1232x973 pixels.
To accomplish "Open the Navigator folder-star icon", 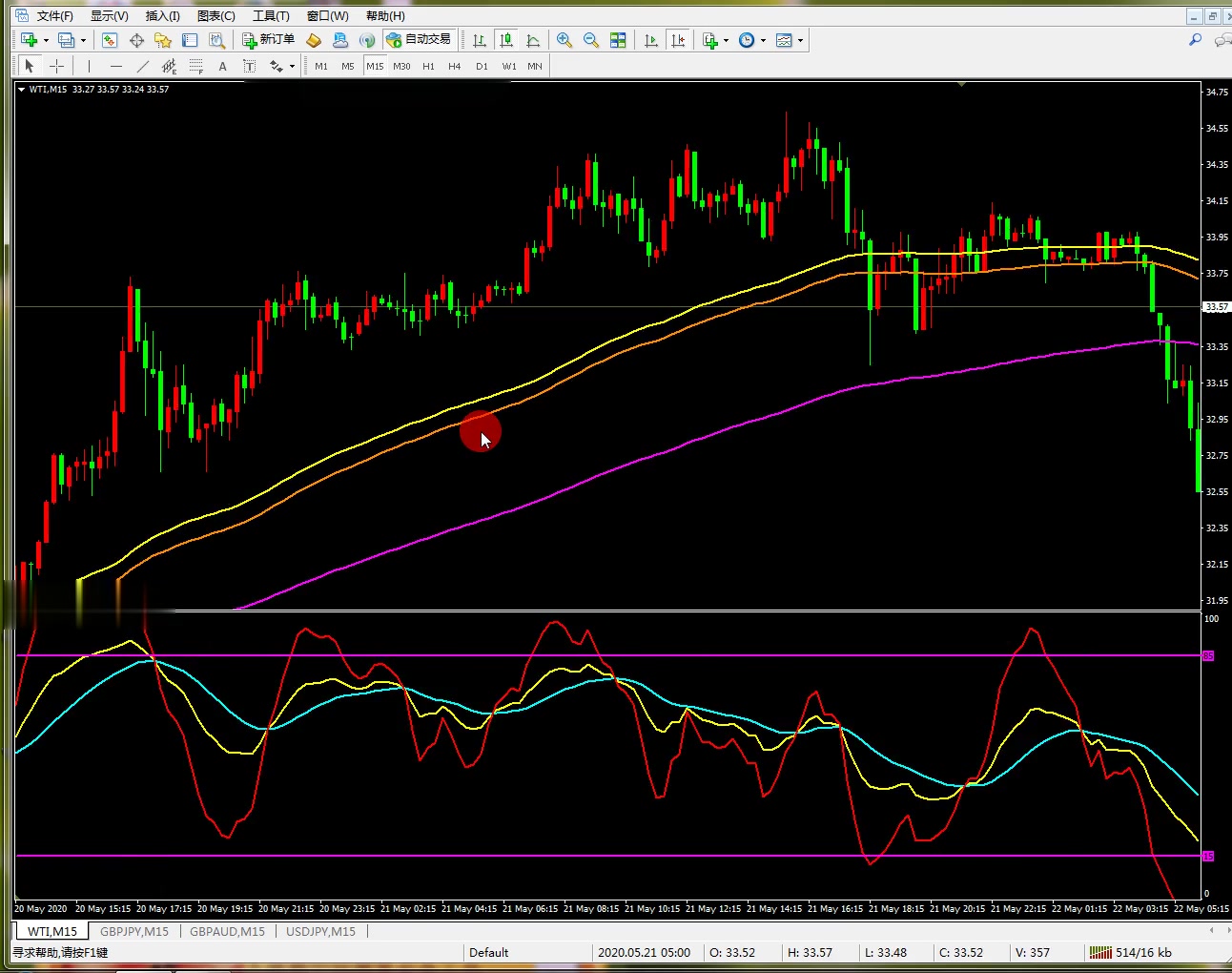I will click(x=163, y=40).
